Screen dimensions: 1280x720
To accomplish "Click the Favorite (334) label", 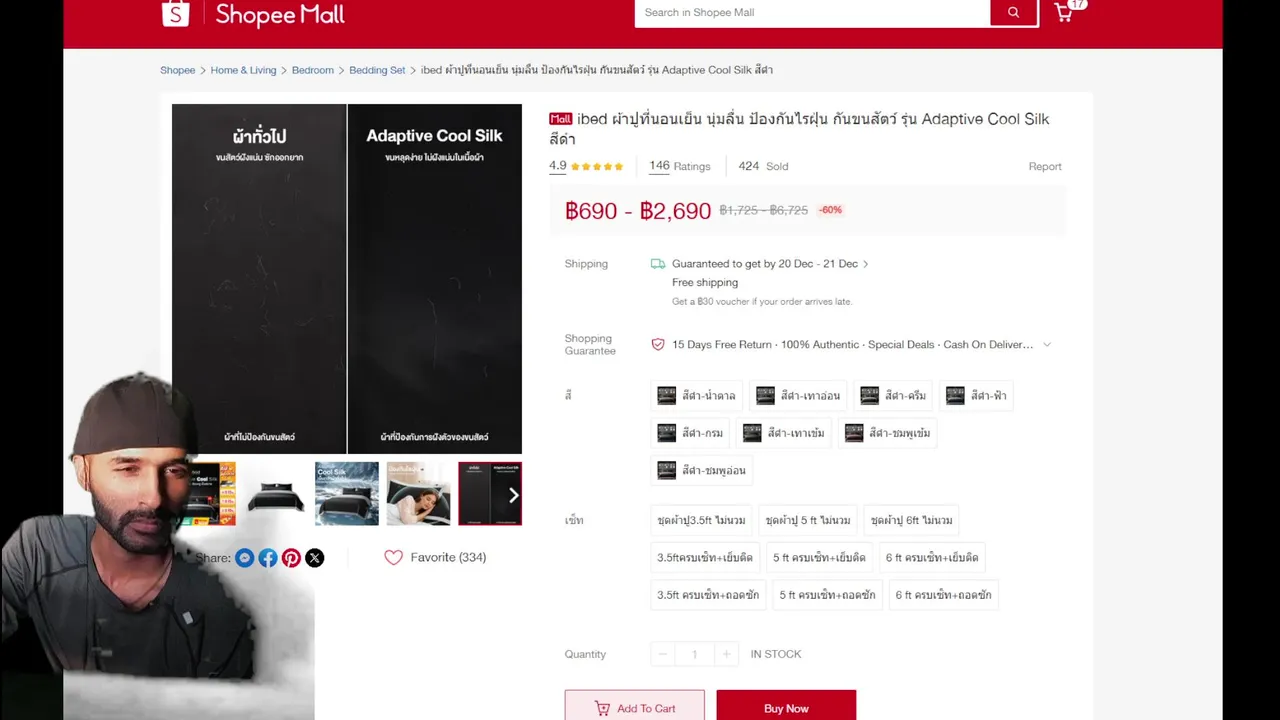I will click(448, 558).
